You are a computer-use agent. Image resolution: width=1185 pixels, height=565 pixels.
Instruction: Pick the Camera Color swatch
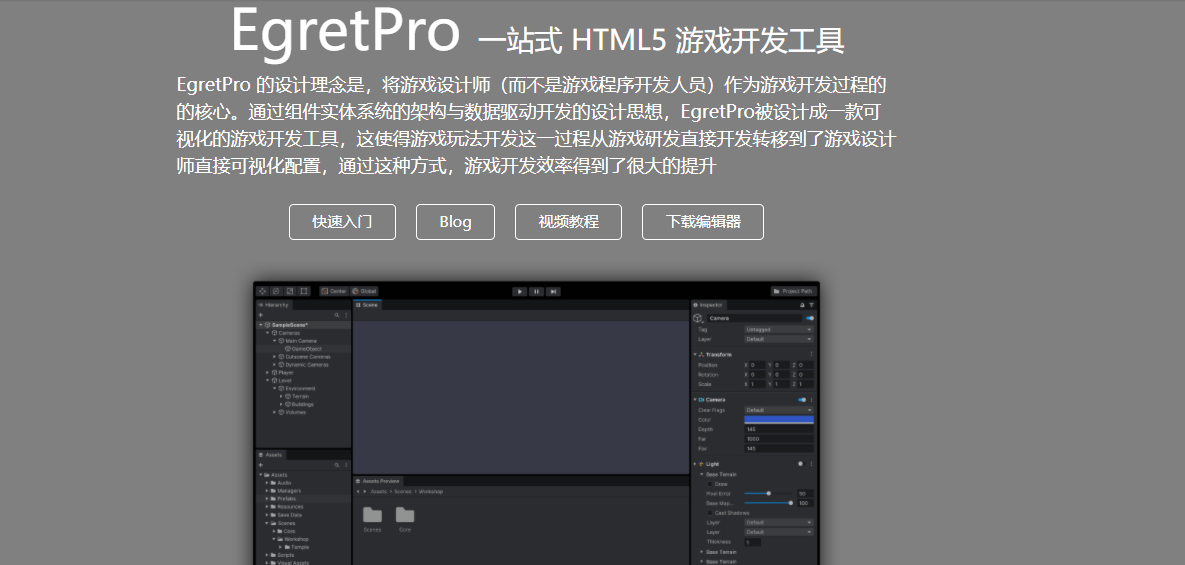[779, 419]
